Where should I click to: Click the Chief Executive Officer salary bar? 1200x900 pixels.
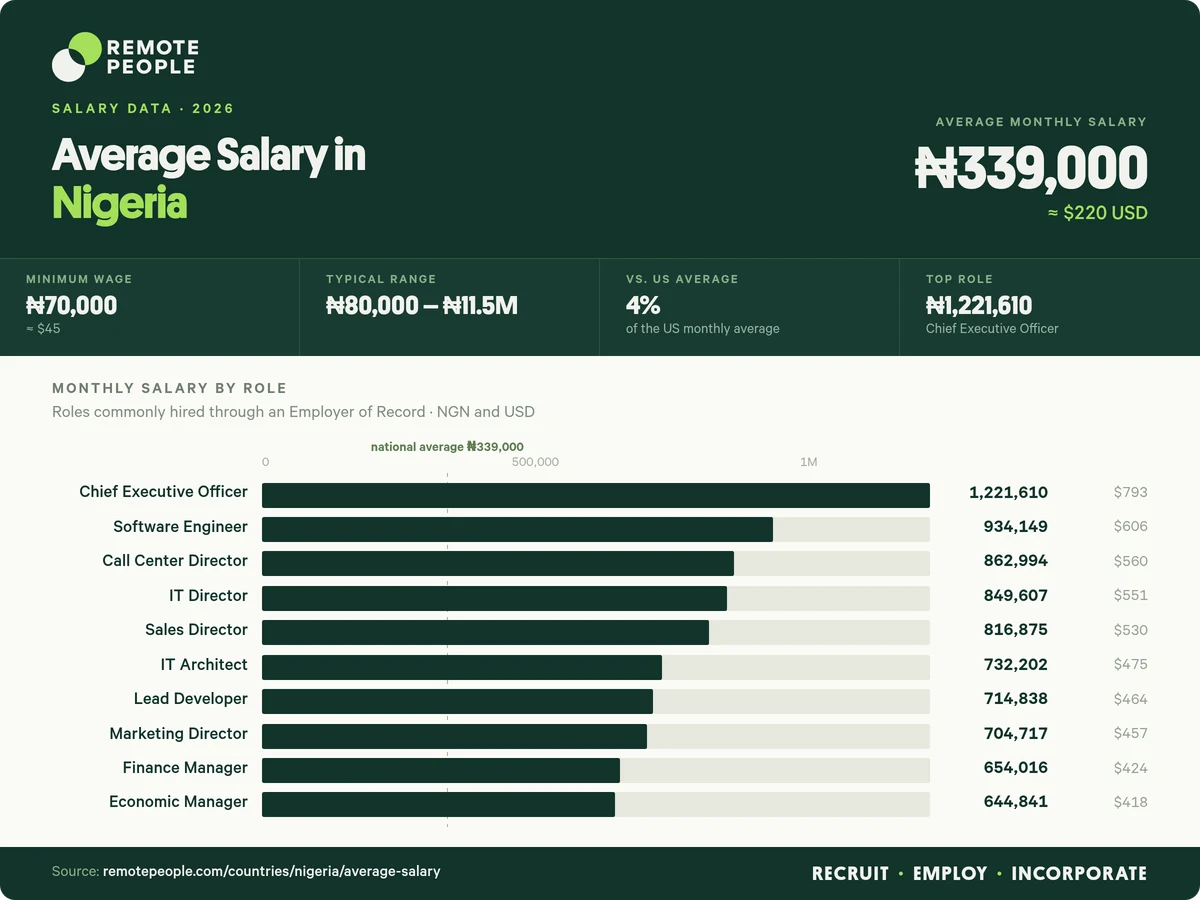[596, 495]
